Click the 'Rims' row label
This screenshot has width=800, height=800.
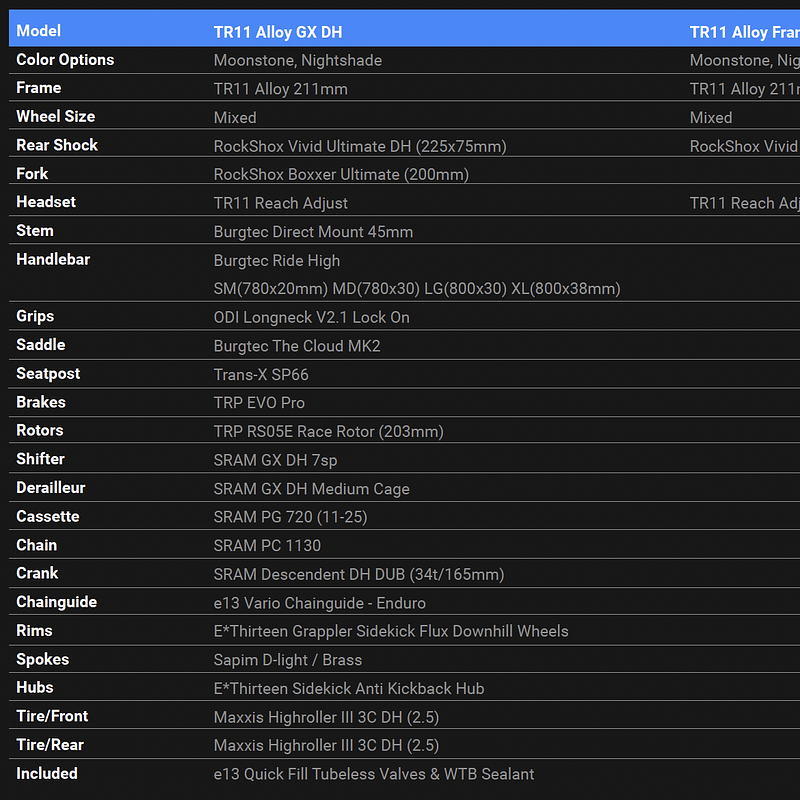coord(34,631)
